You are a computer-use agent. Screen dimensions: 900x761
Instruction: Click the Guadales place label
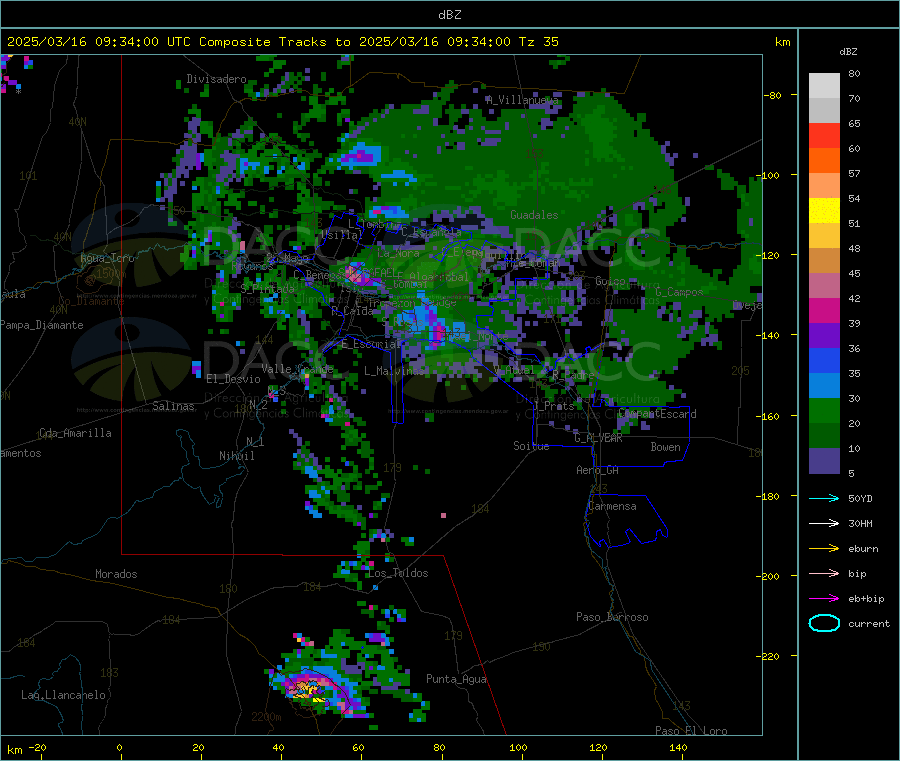(534, 215)
